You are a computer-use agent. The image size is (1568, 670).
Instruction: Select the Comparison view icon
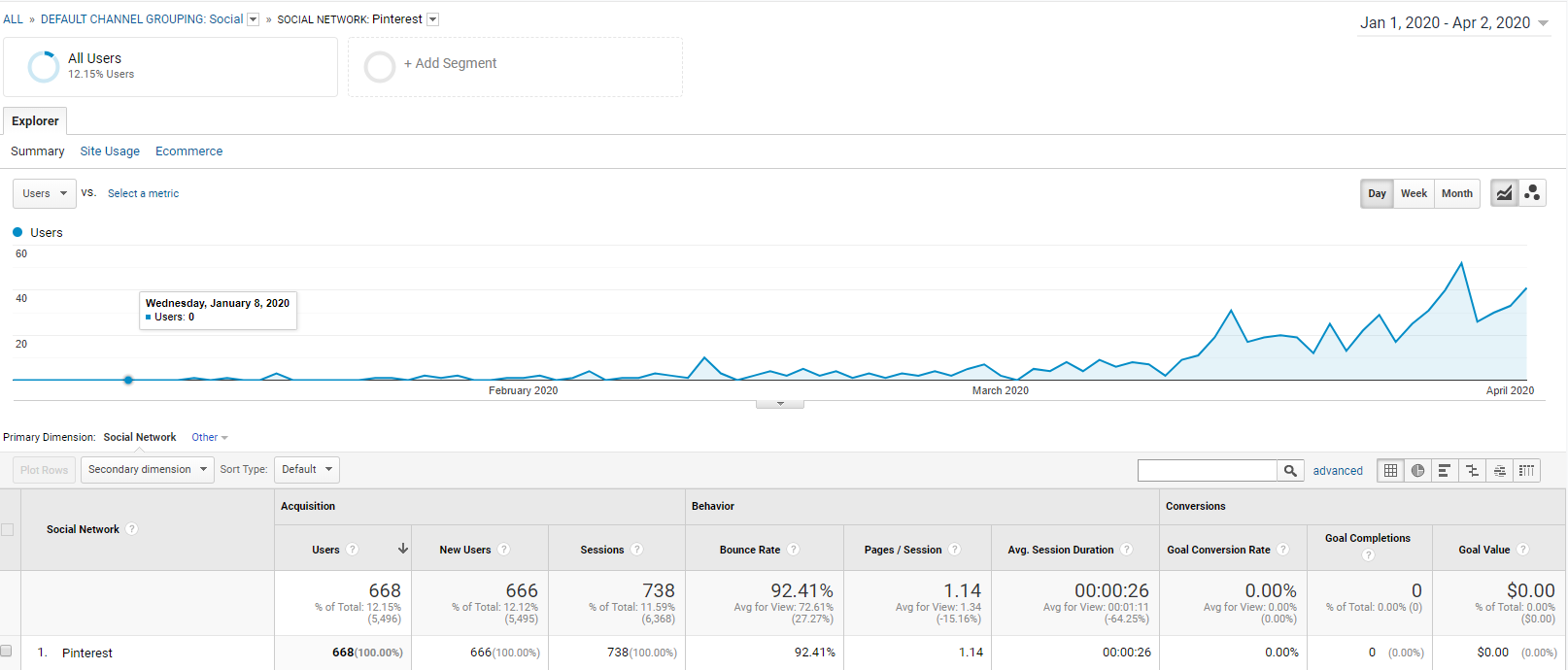tap(1472, 470)
